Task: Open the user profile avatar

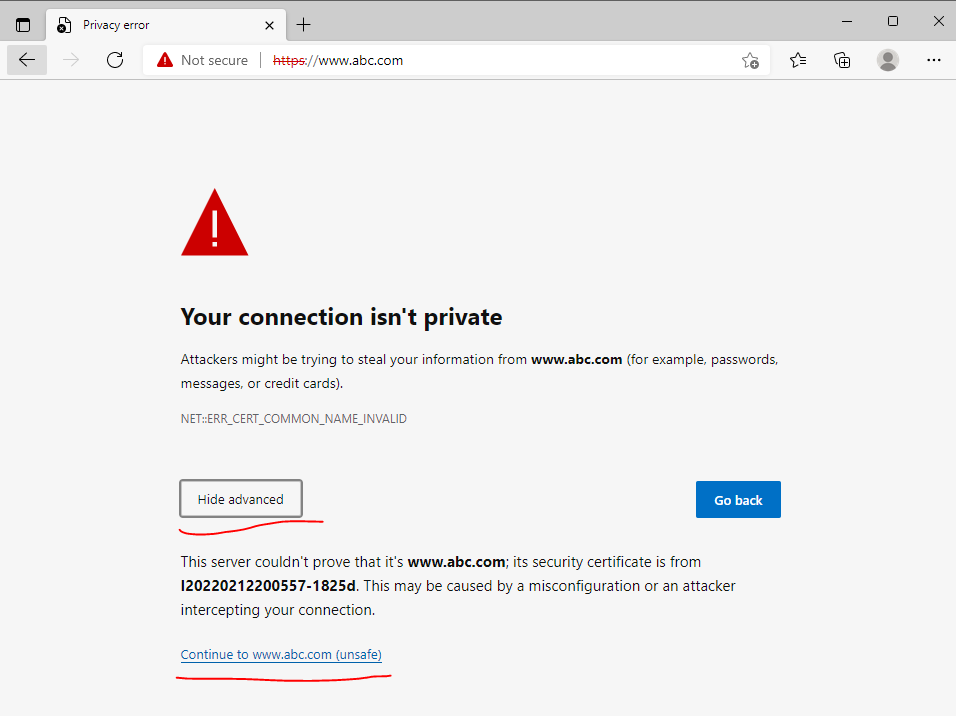Action: point(888,60)
